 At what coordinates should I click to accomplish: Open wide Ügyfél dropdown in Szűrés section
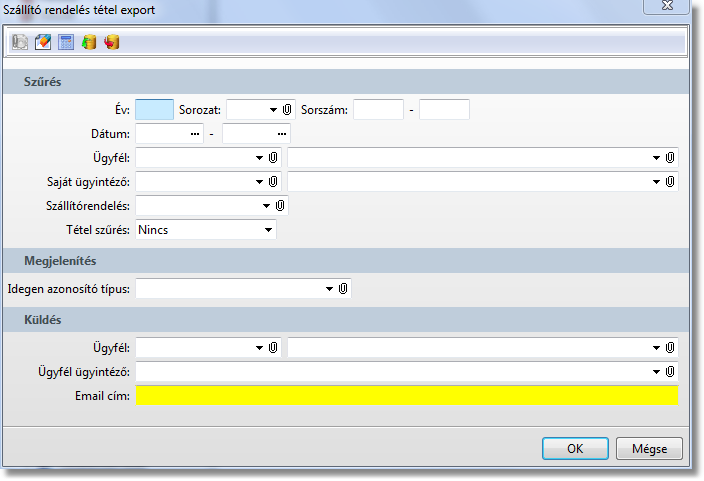[x=656, y=158]
